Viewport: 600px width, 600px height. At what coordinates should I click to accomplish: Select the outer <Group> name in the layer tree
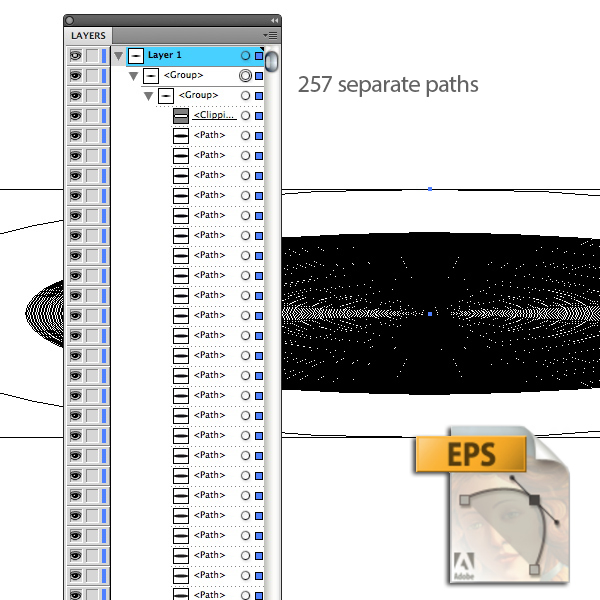[183, 75]
